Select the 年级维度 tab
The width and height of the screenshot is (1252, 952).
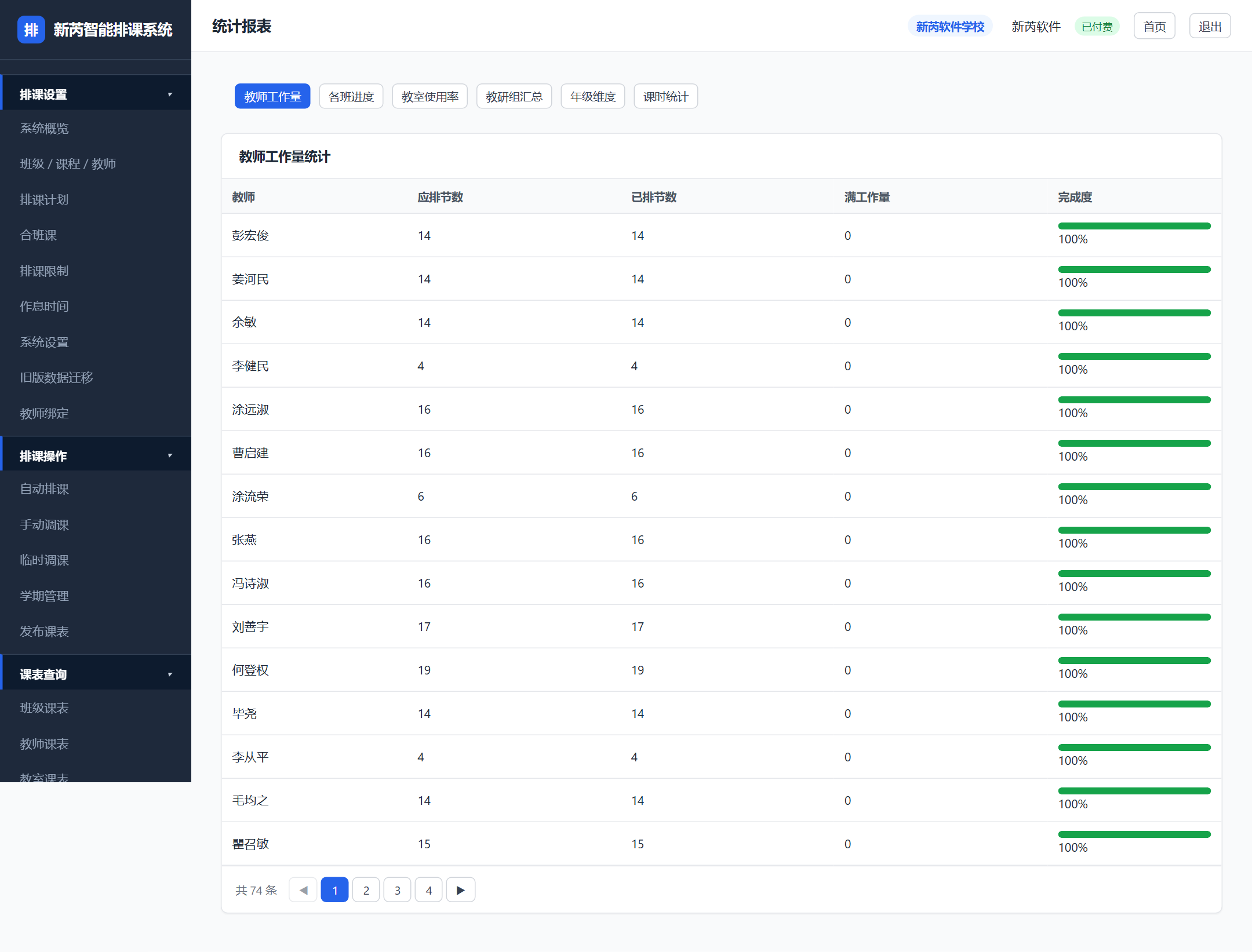(x=593, y=96)
